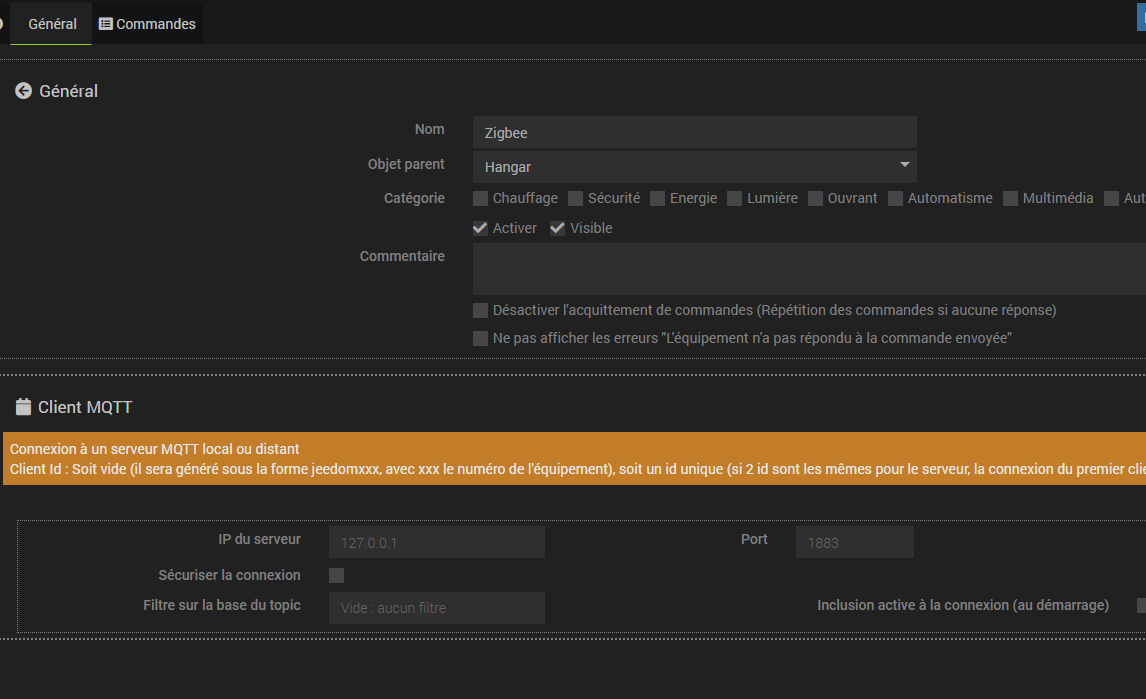Image resolution: width=1146 pixels, height=699 pixels.
Task: Click the Port field showing 1883
Action: coord(854,543)
